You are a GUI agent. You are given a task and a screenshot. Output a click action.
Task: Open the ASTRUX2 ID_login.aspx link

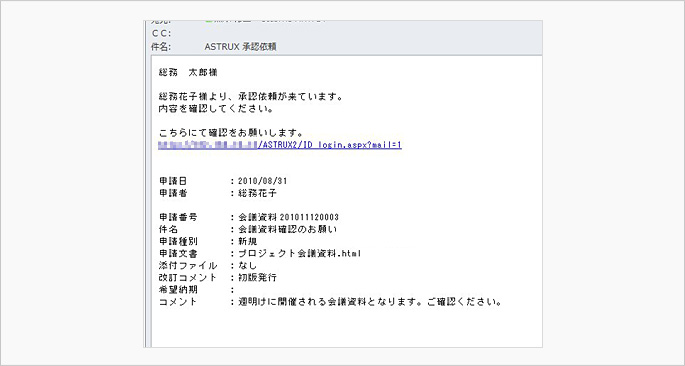tap(280, 145)
